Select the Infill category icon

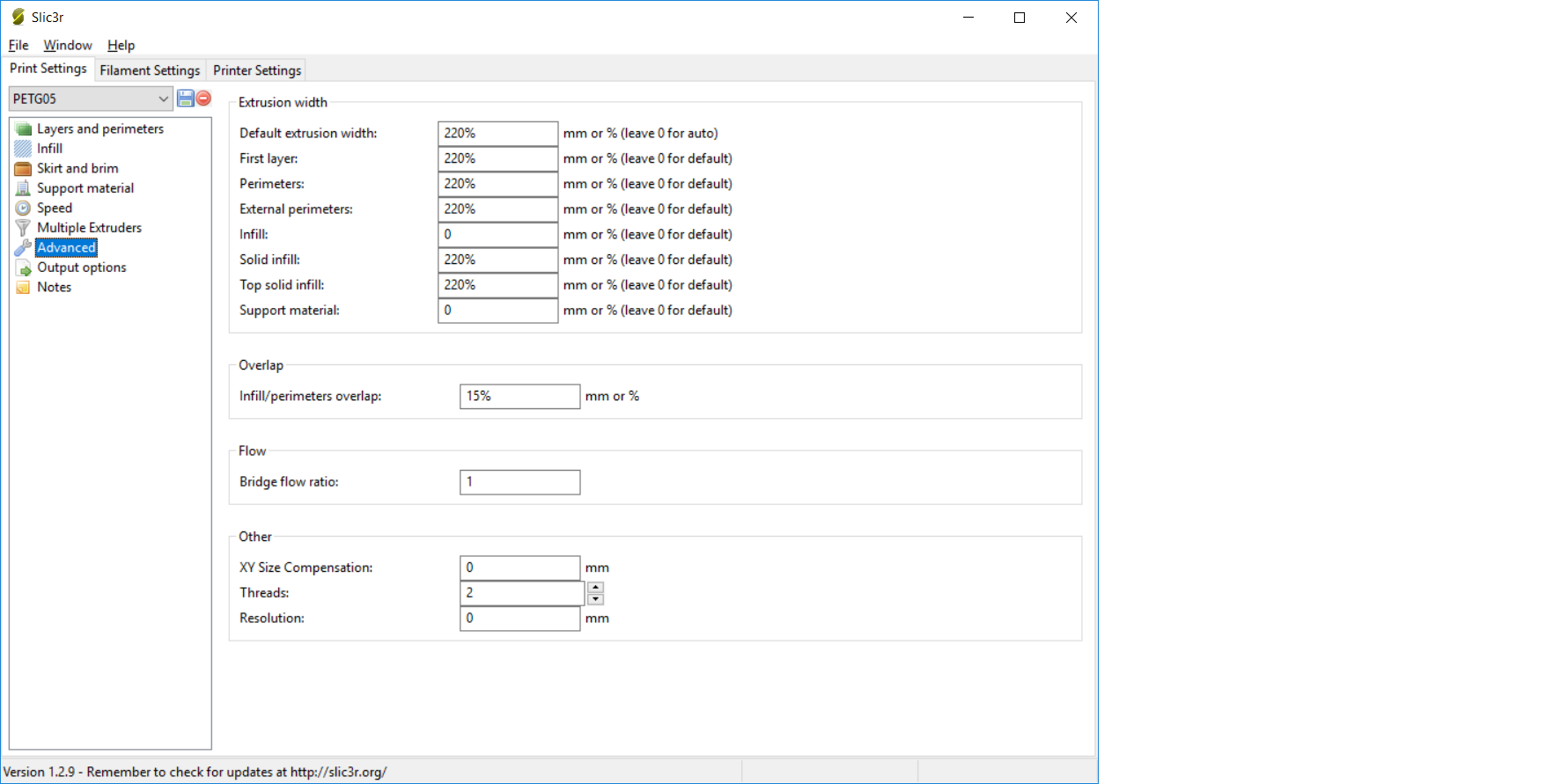[x=23, y=149]
